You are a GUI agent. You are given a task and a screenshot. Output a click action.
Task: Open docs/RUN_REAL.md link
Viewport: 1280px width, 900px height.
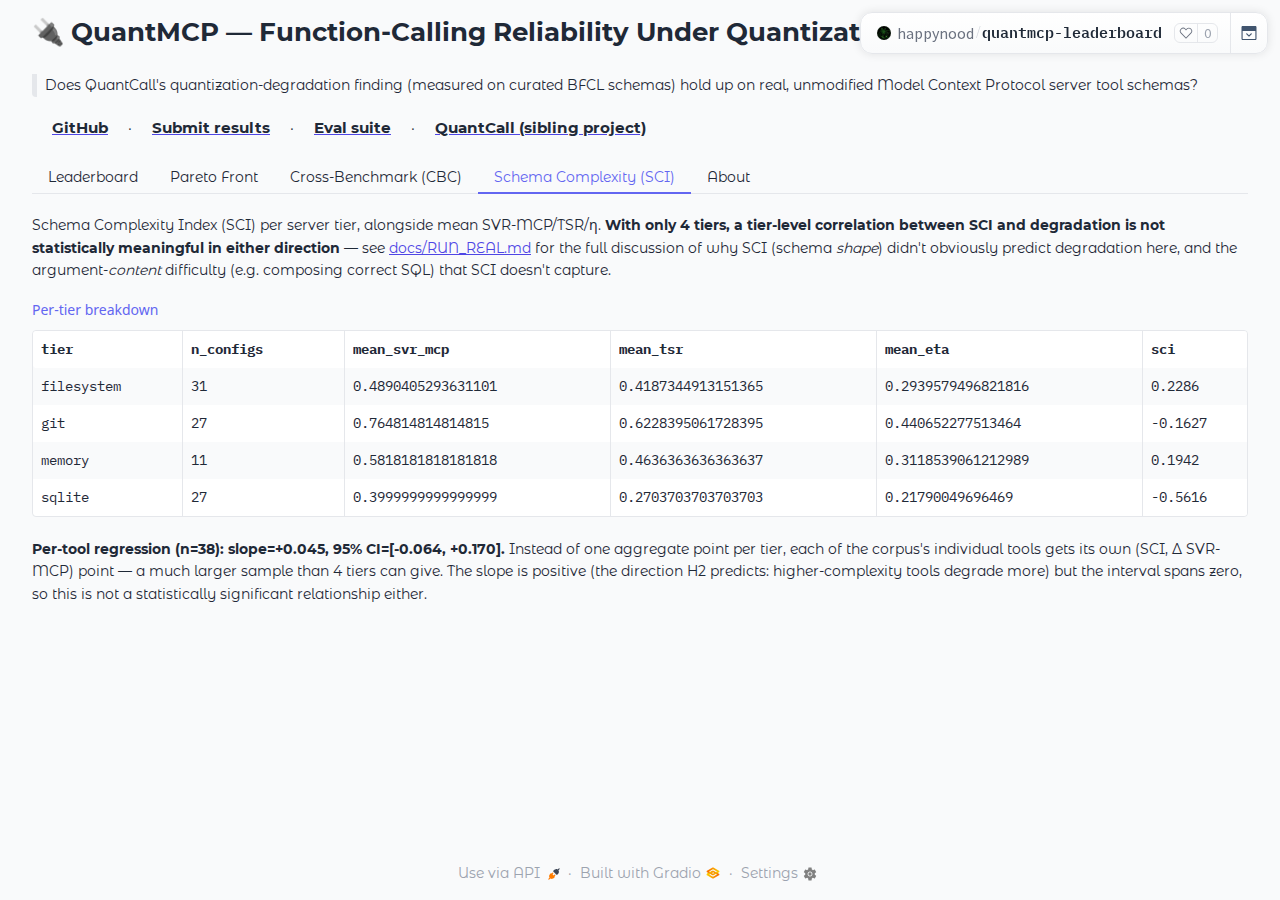click(x=460, y=248)
